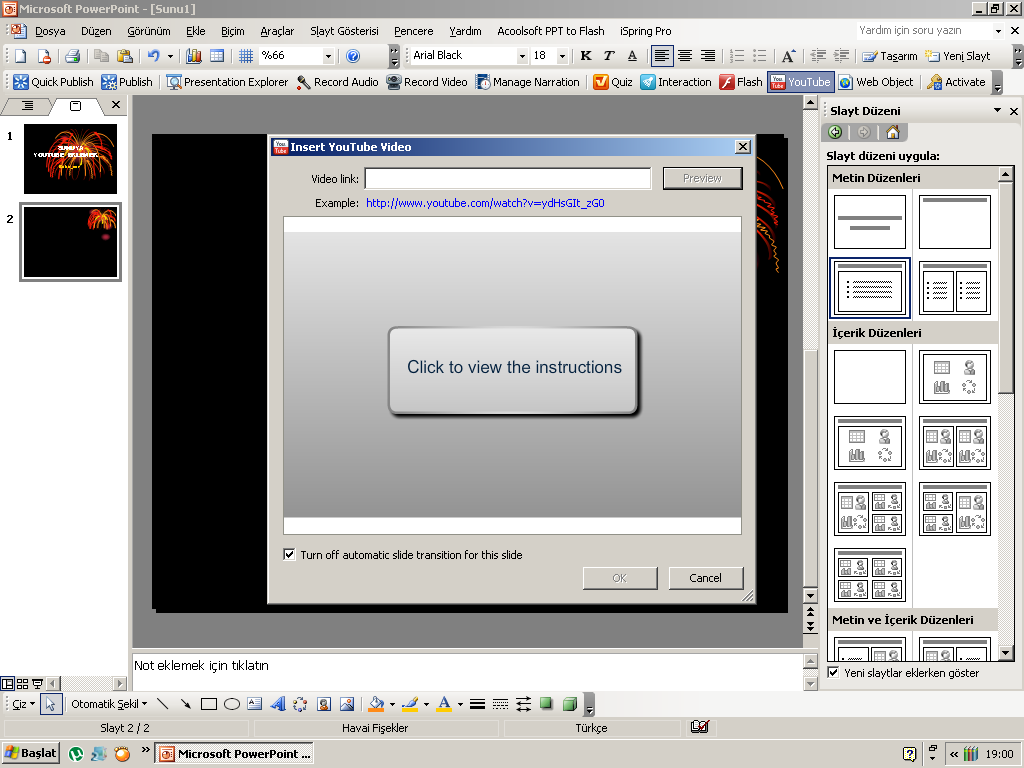Open the font size dropdown
The height and width of the screenshot is (768, 1024).
pos(562,56)
